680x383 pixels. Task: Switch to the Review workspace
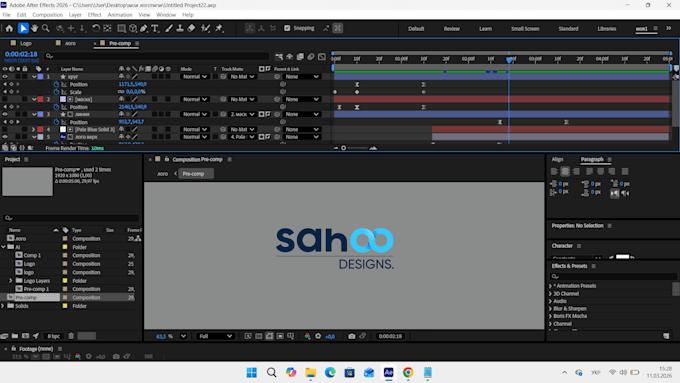(451, 29)
